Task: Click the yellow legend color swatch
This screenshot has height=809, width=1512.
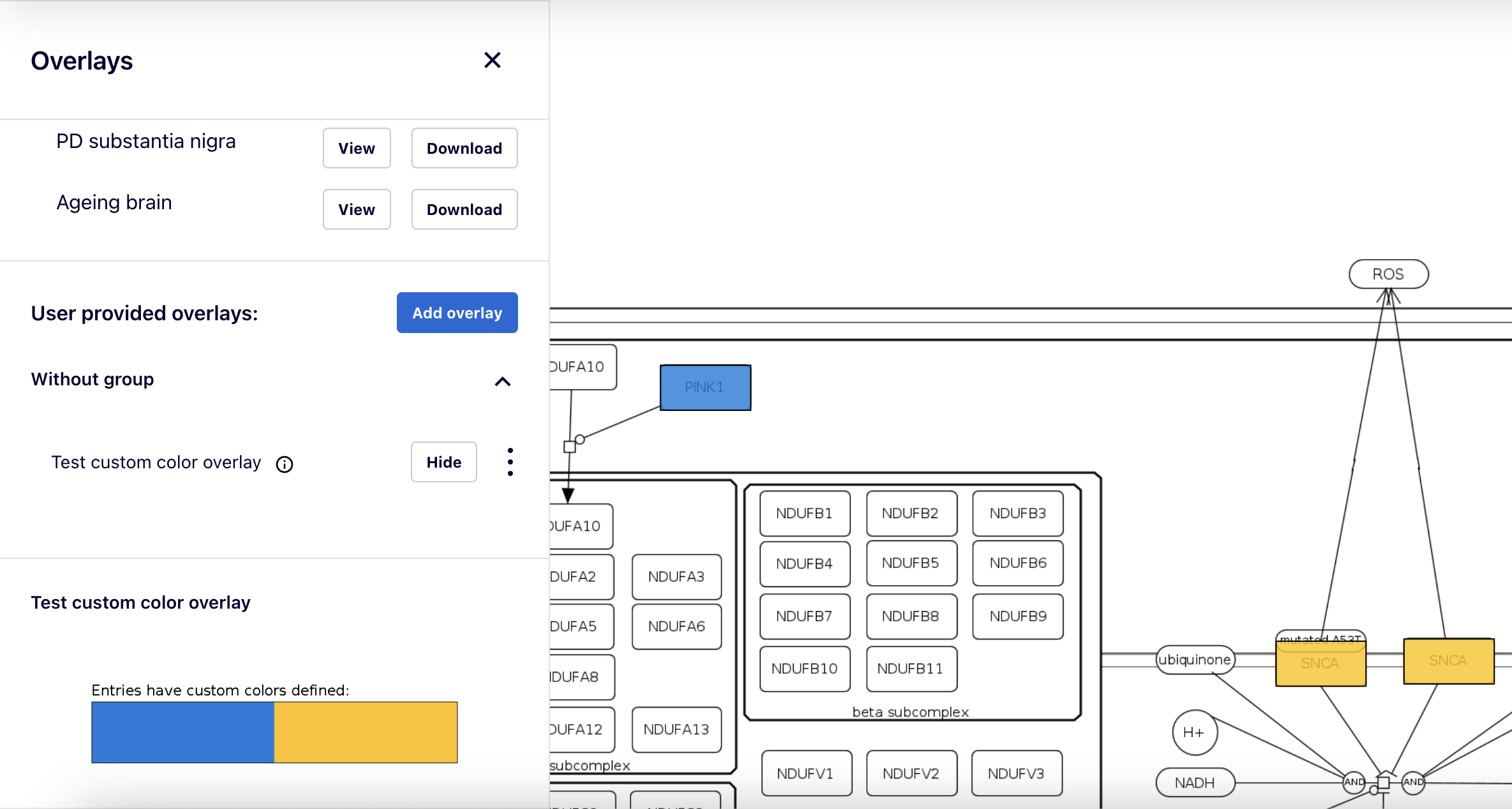Action: click(366, 732)
